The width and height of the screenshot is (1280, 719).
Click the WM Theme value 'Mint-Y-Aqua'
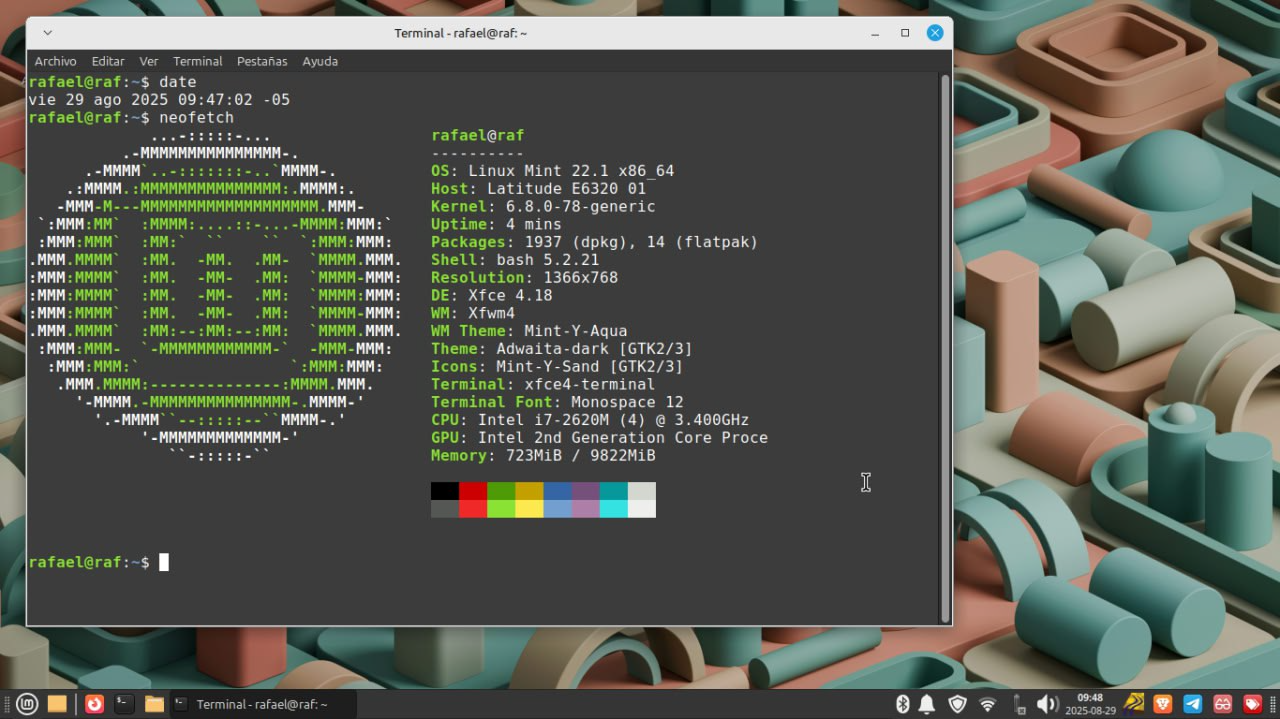point(576,331)
